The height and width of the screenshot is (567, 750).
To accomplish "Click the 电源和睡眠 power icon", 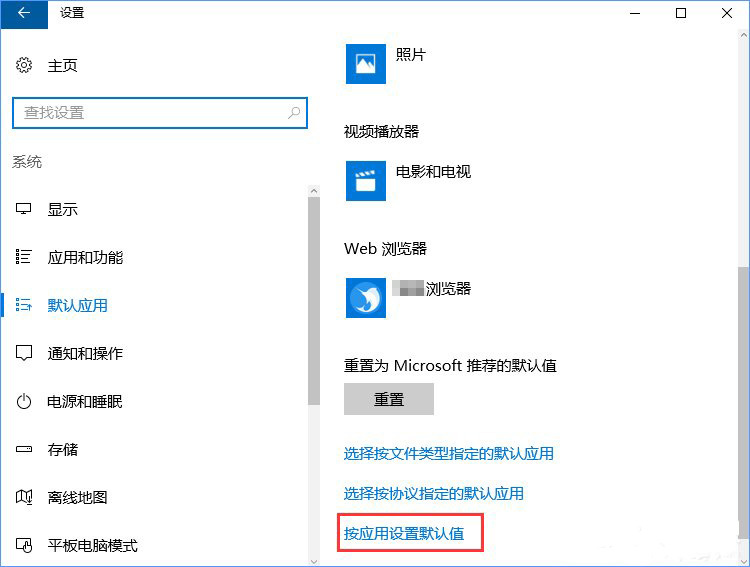I will pyautogui.click(x=25, y=402).
